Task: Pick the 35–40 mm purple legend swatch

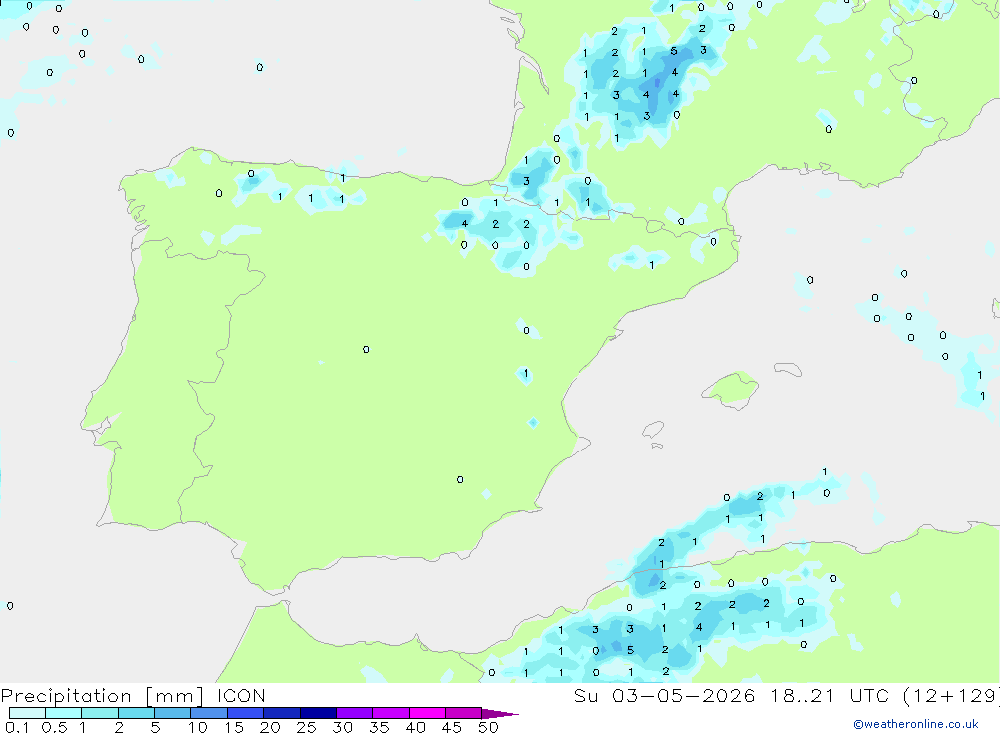Action: click(x=391, y=713)
